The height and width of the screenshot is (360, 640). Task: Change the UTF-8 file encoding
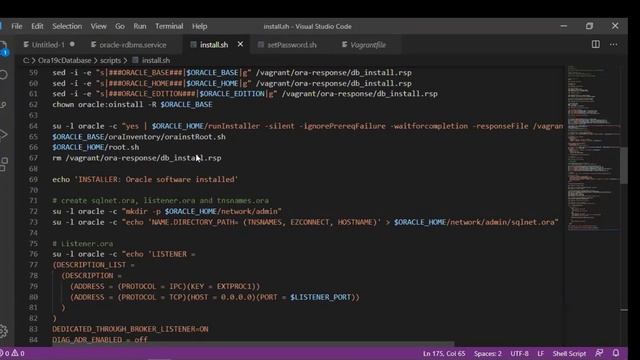click(x=519, y=353)
